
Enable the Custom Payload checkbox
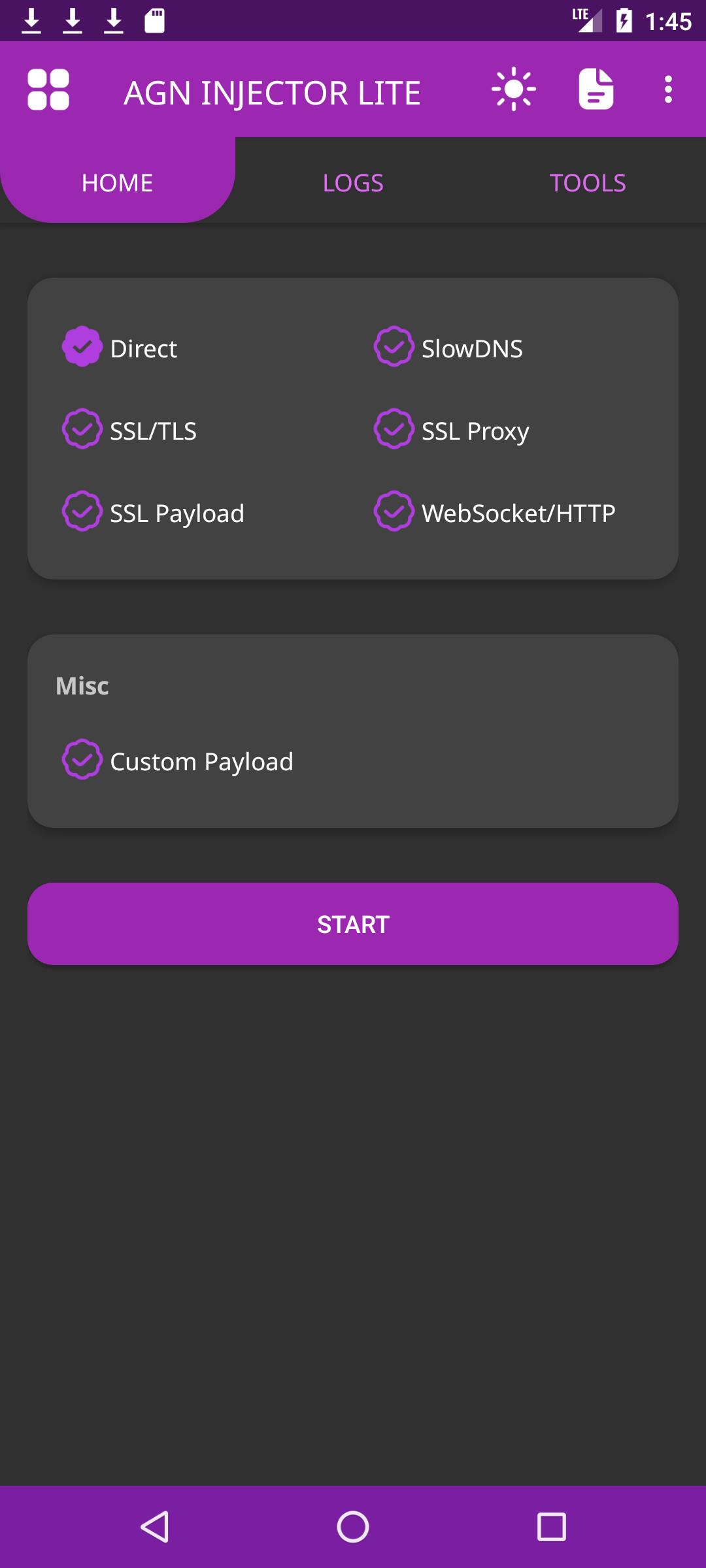click(x=82, y=760)
